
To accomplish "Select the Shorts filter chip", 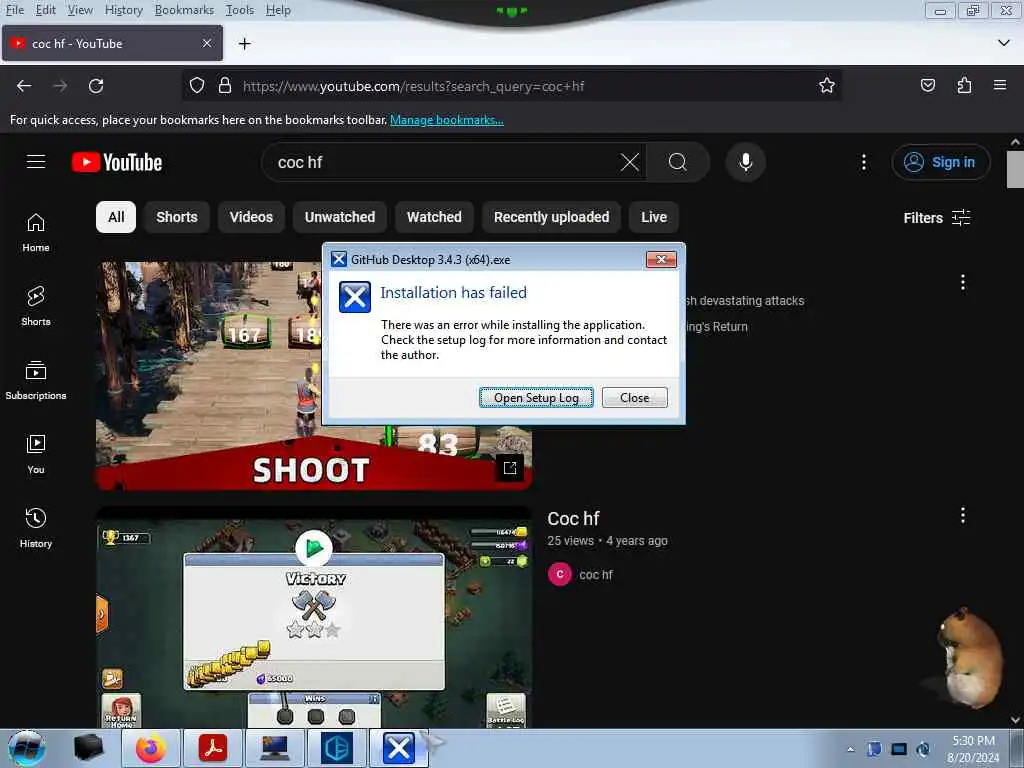I will point(176,217).
